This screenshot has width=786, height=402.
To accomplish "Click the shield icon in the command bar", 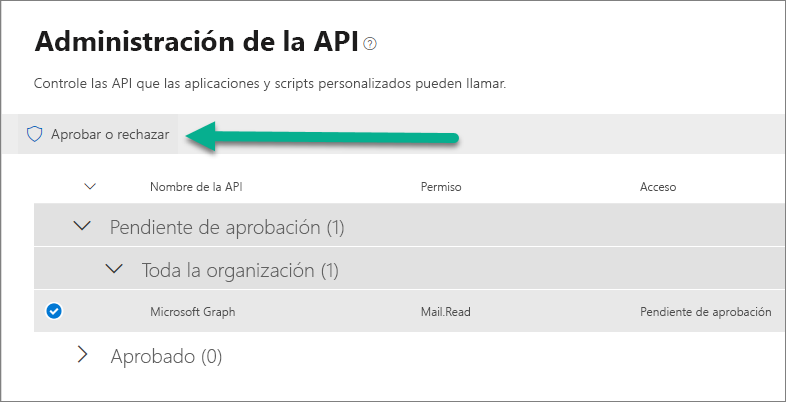I will click(x=35, y=134).
